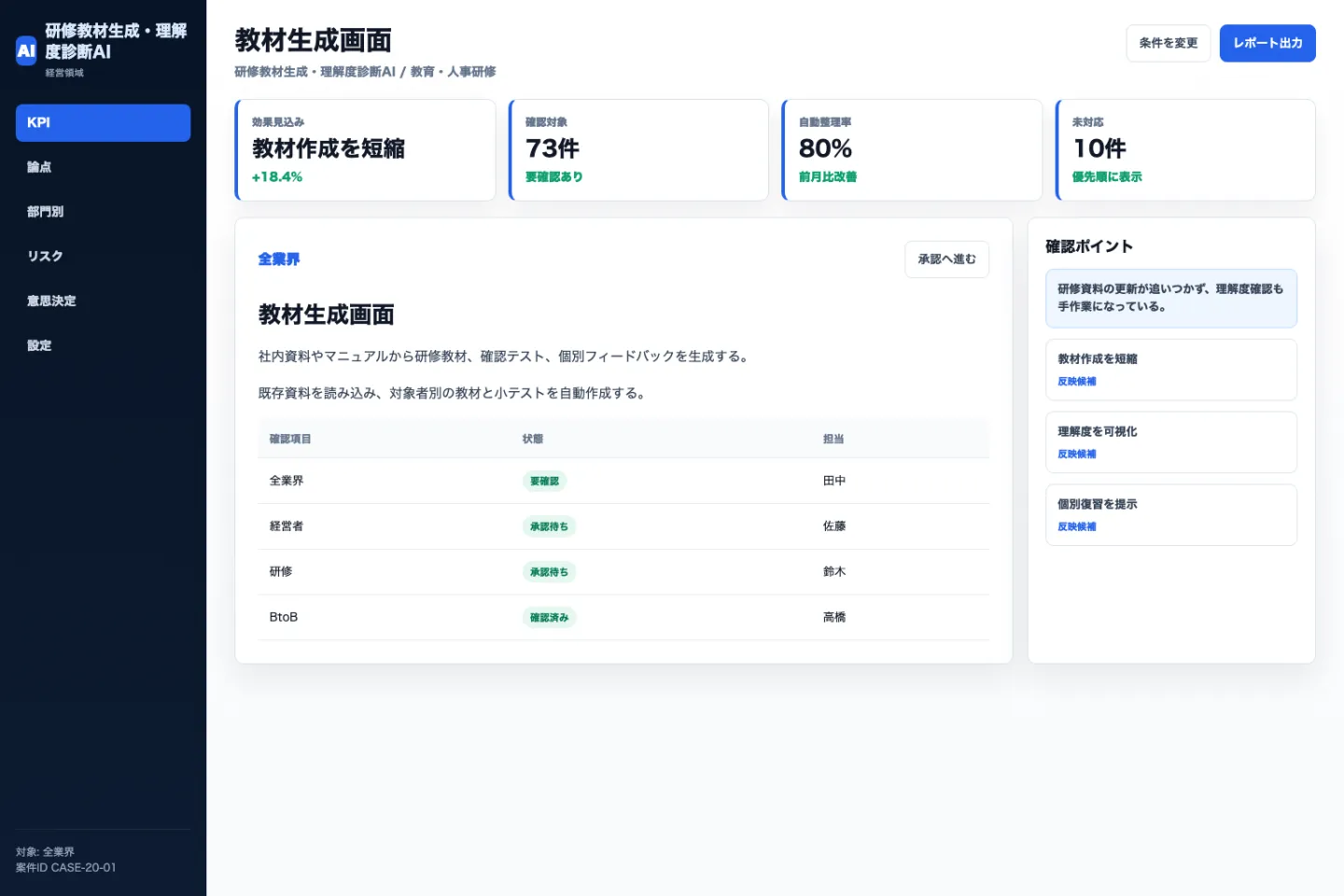Click the 承認待ち badge in 研修 row
1344x896 pixels.
pos(549,572)
